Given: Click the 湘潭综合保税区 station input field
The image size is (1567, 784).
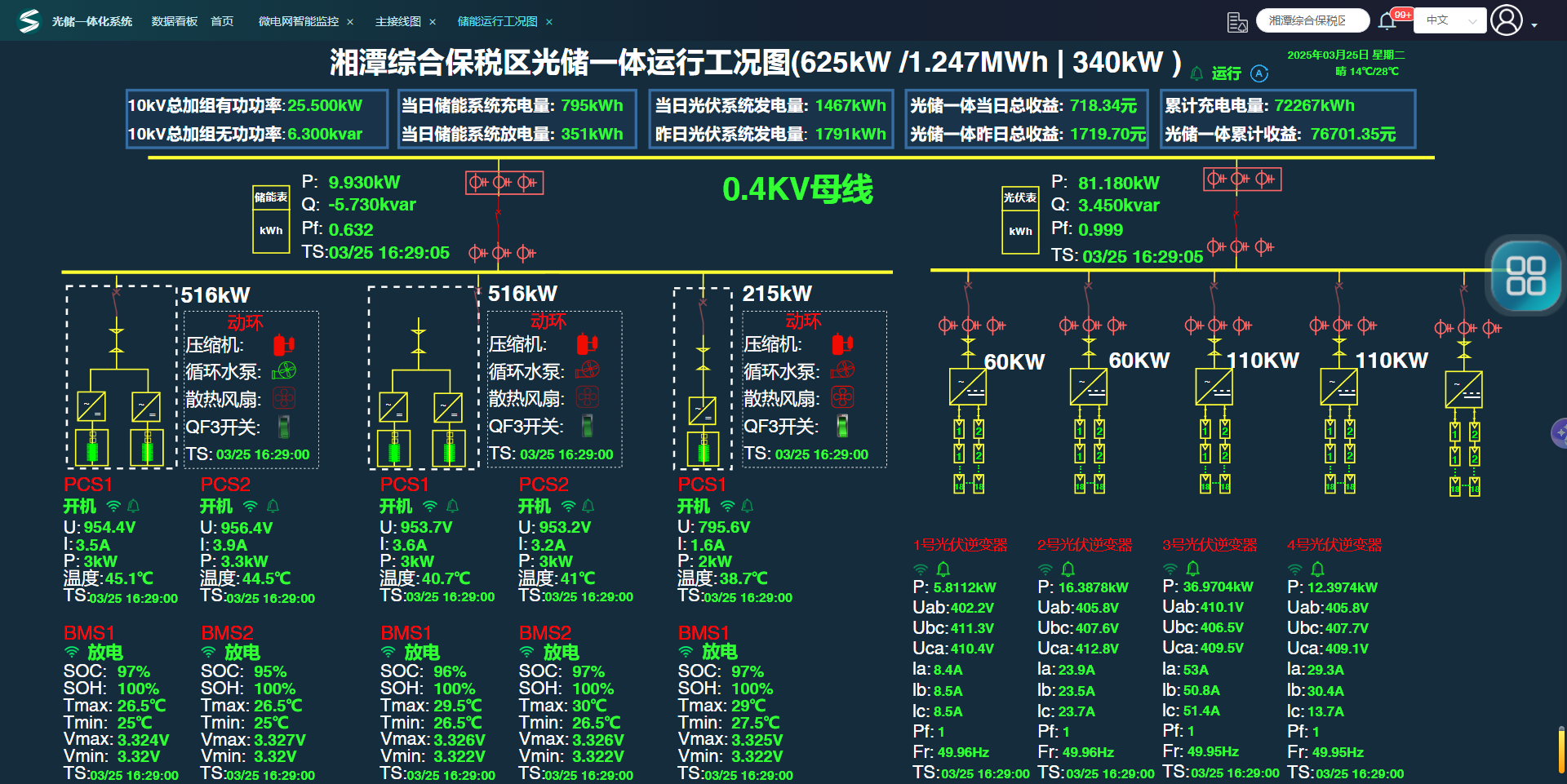Looking at the screenshot, I should coord(1312,20).
